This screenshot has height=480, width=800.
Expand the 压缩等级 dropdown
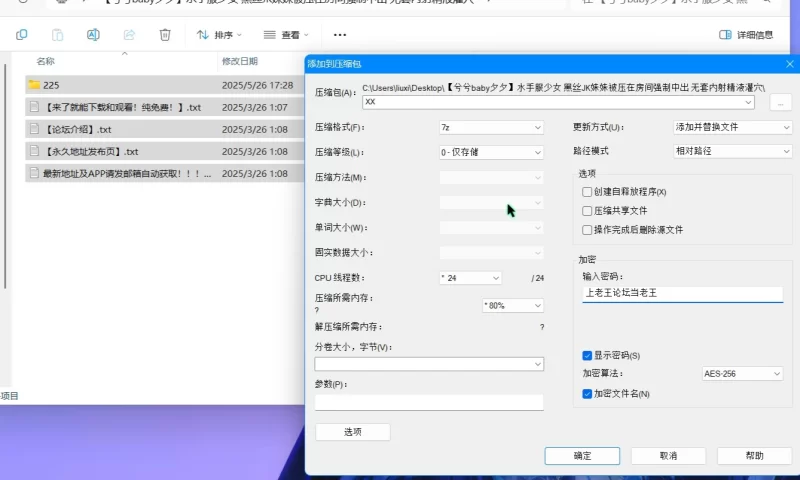(x=490, y=153)
